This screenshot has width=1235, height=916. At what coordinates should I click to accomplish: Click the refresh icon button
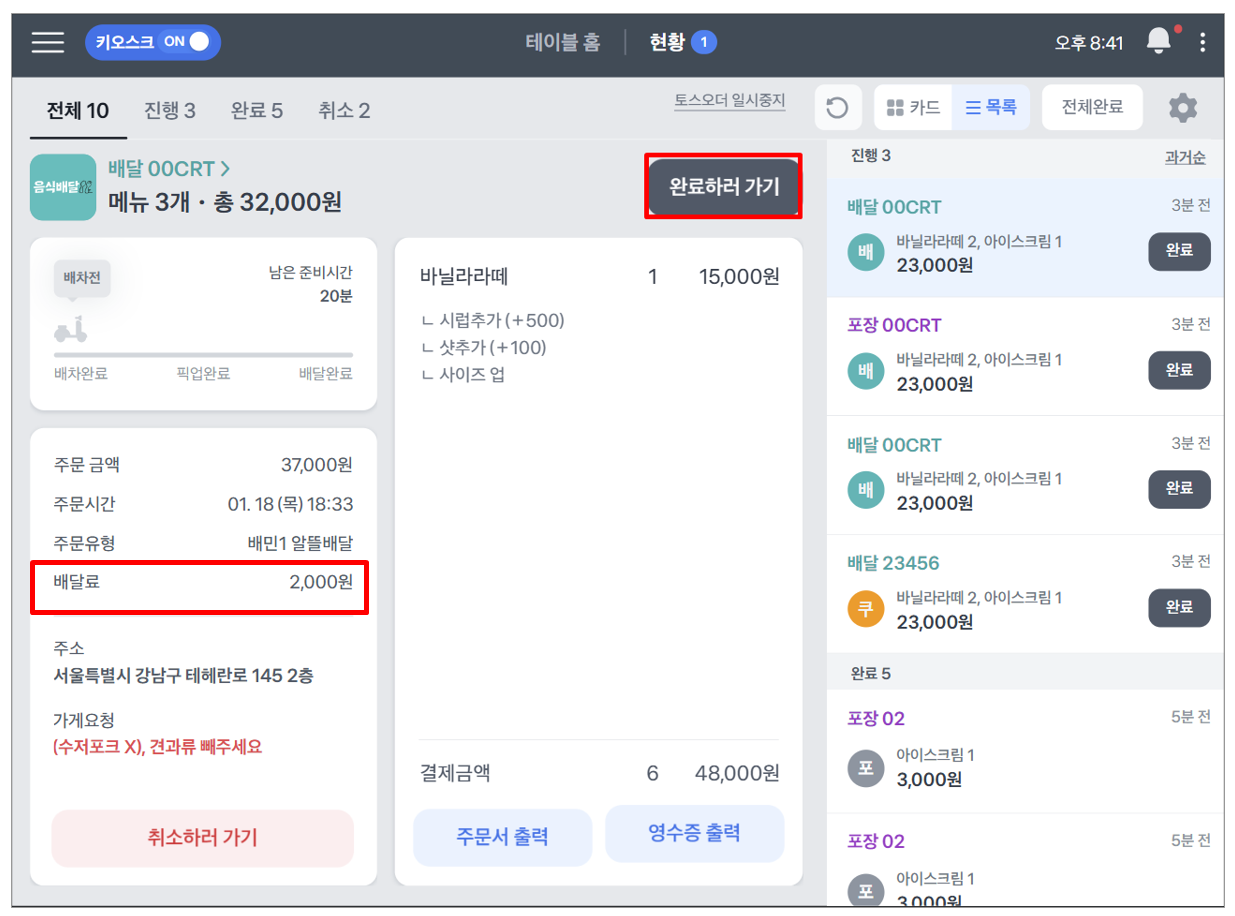(838, 107)
